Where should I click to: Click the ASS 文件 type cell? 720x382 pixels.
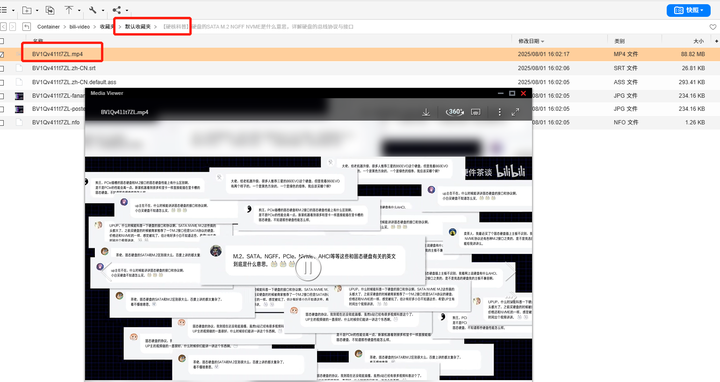(x=625, y=82)
